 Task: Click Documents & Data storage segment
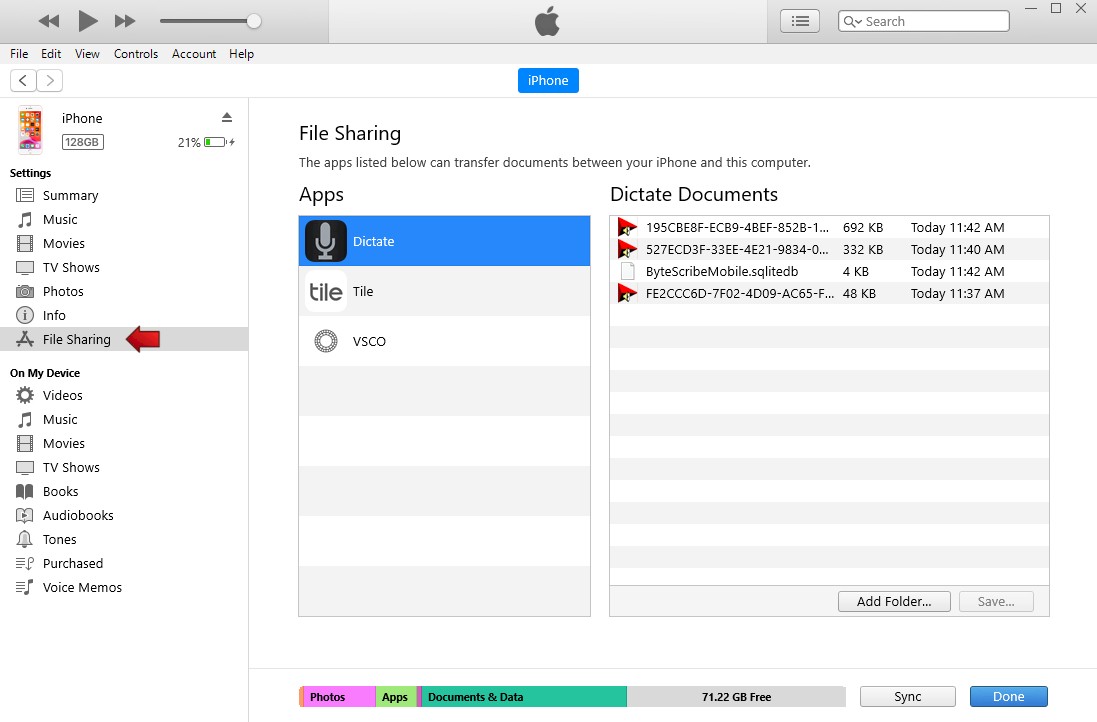tap(524, 697)
